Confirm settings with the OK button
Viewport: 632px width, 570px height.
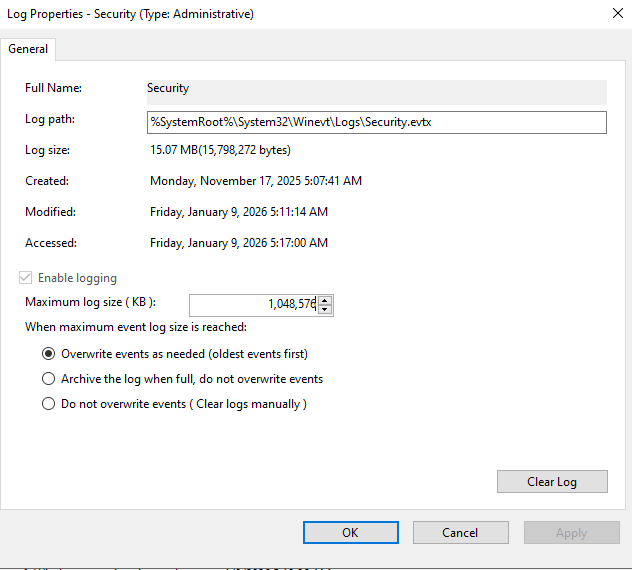[x=350, y=533]
